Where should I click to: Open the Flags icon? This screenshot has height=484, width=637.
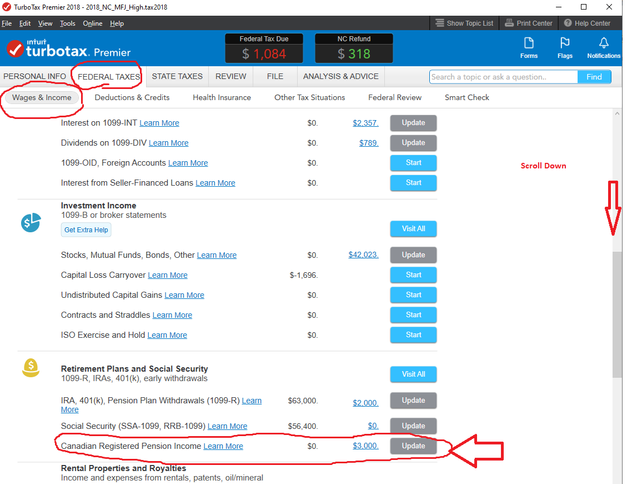[x=565, y=48]
